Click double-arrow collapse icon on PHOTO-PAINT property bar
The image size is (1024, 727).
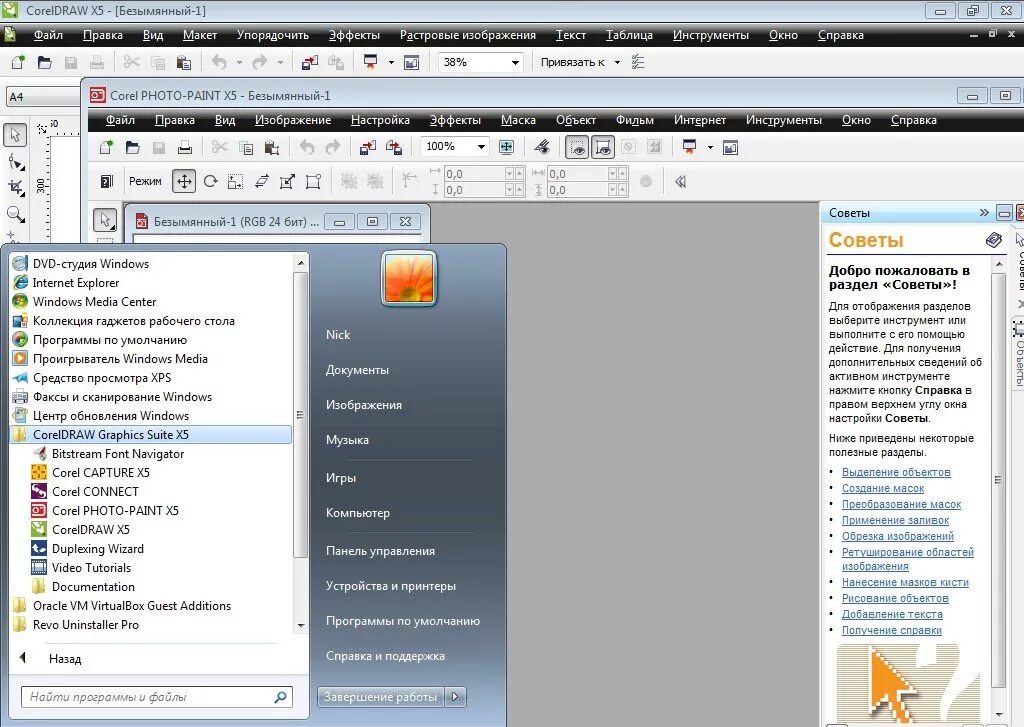[x=680, y=182]
